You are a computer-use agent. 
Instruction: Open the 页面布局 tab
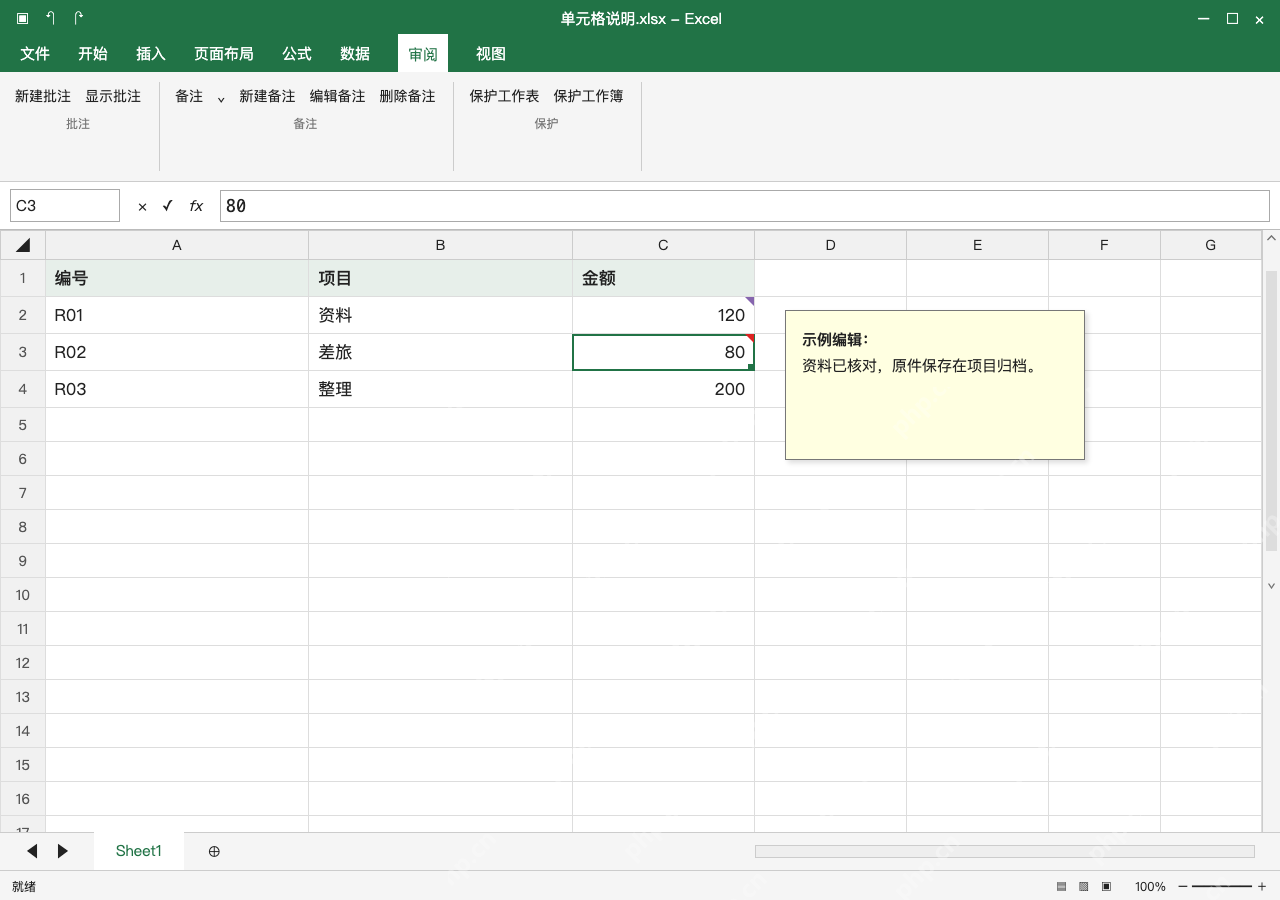(x=224, y=54)
